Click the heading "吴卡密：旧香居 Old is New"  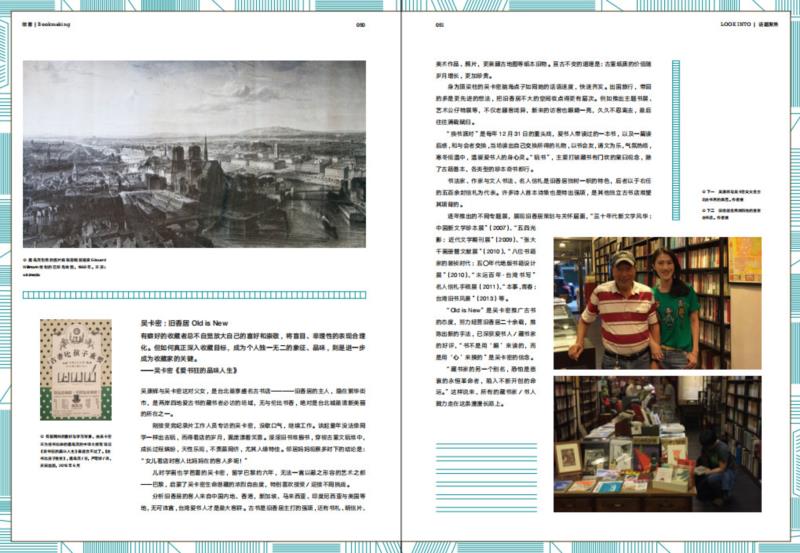pos(185,323)
